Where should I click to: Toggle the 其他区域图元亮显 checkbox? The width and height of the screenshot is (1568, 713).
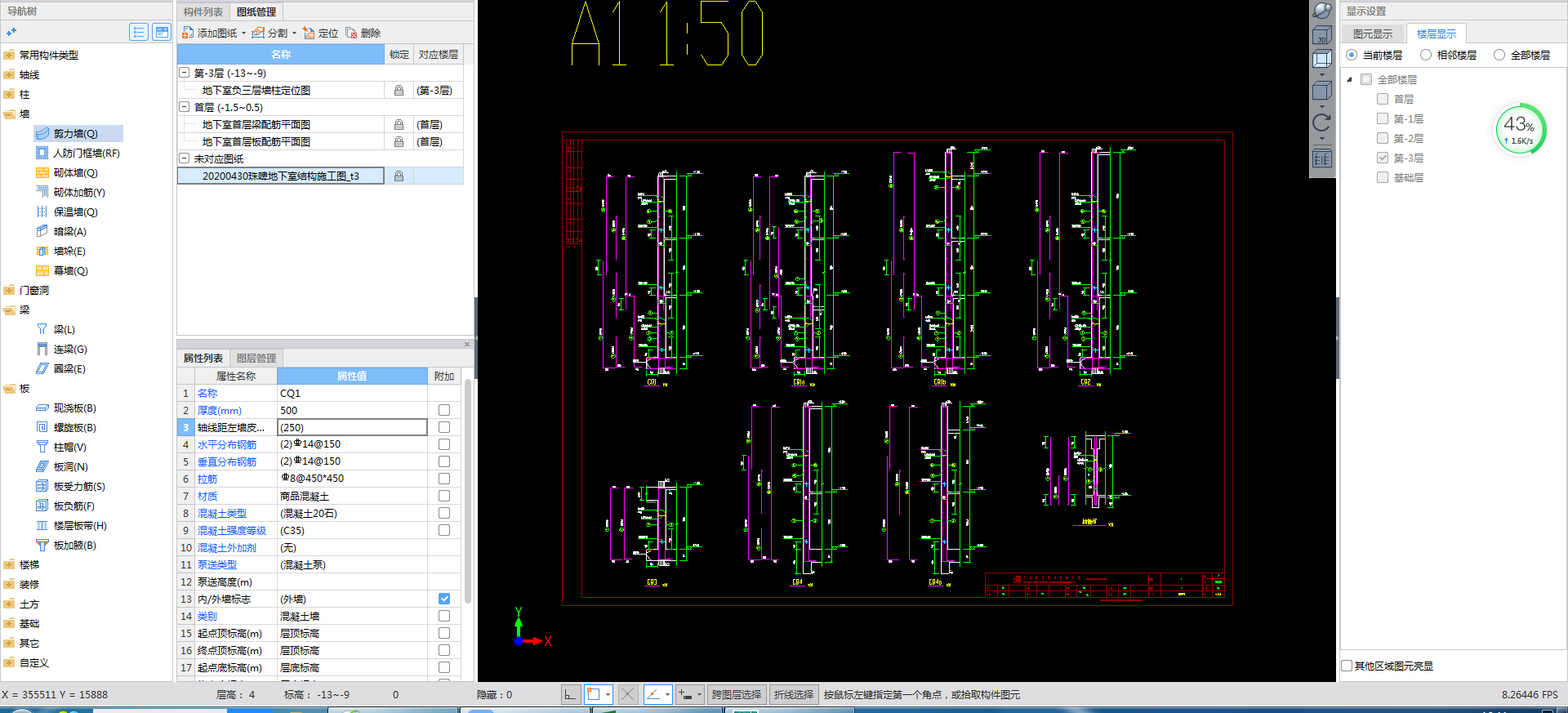coord(1347,666)
